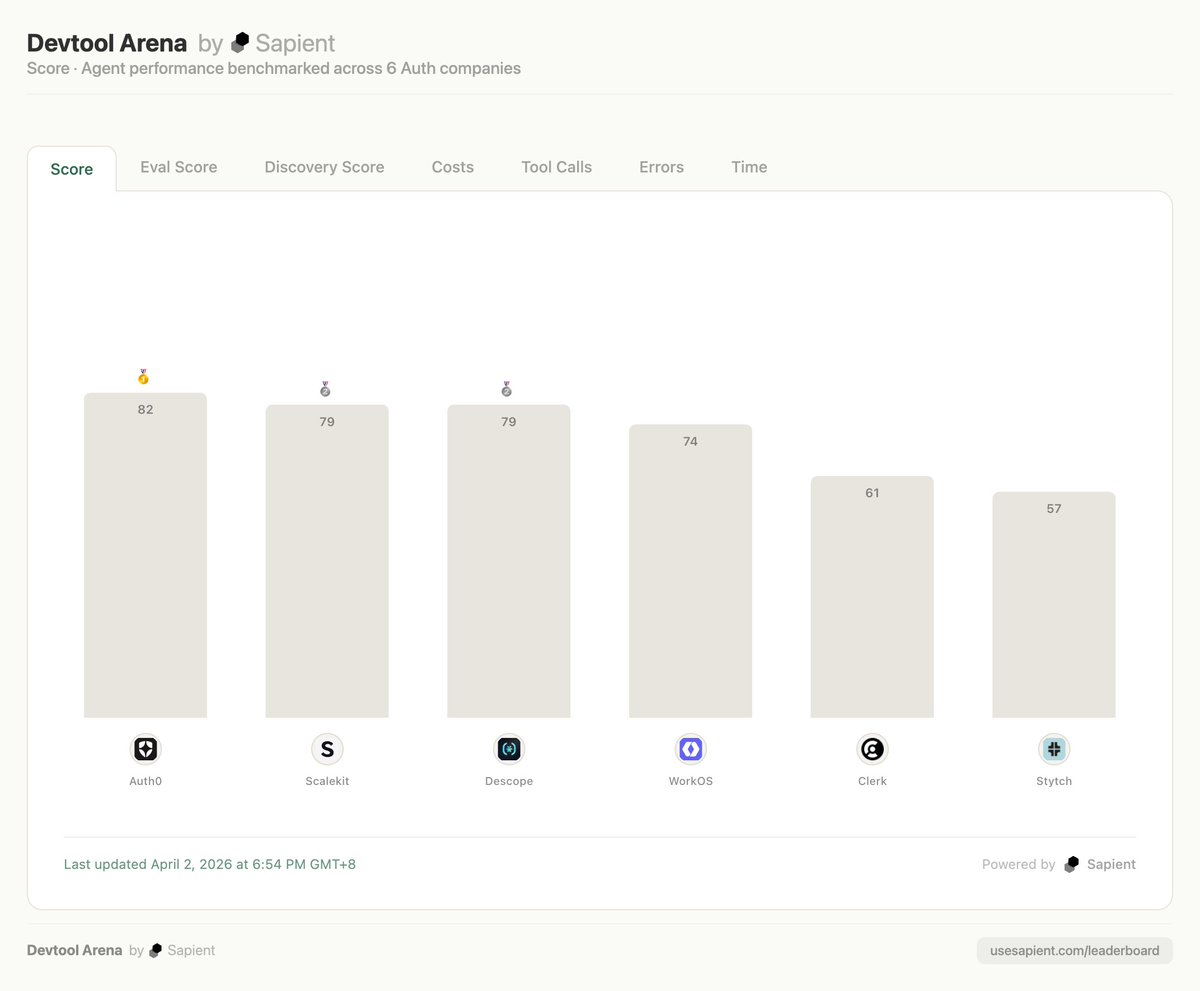1200x991 pixels.
Task: Click the score value 74
Action: pyautogui.click(x=690, y=441)
